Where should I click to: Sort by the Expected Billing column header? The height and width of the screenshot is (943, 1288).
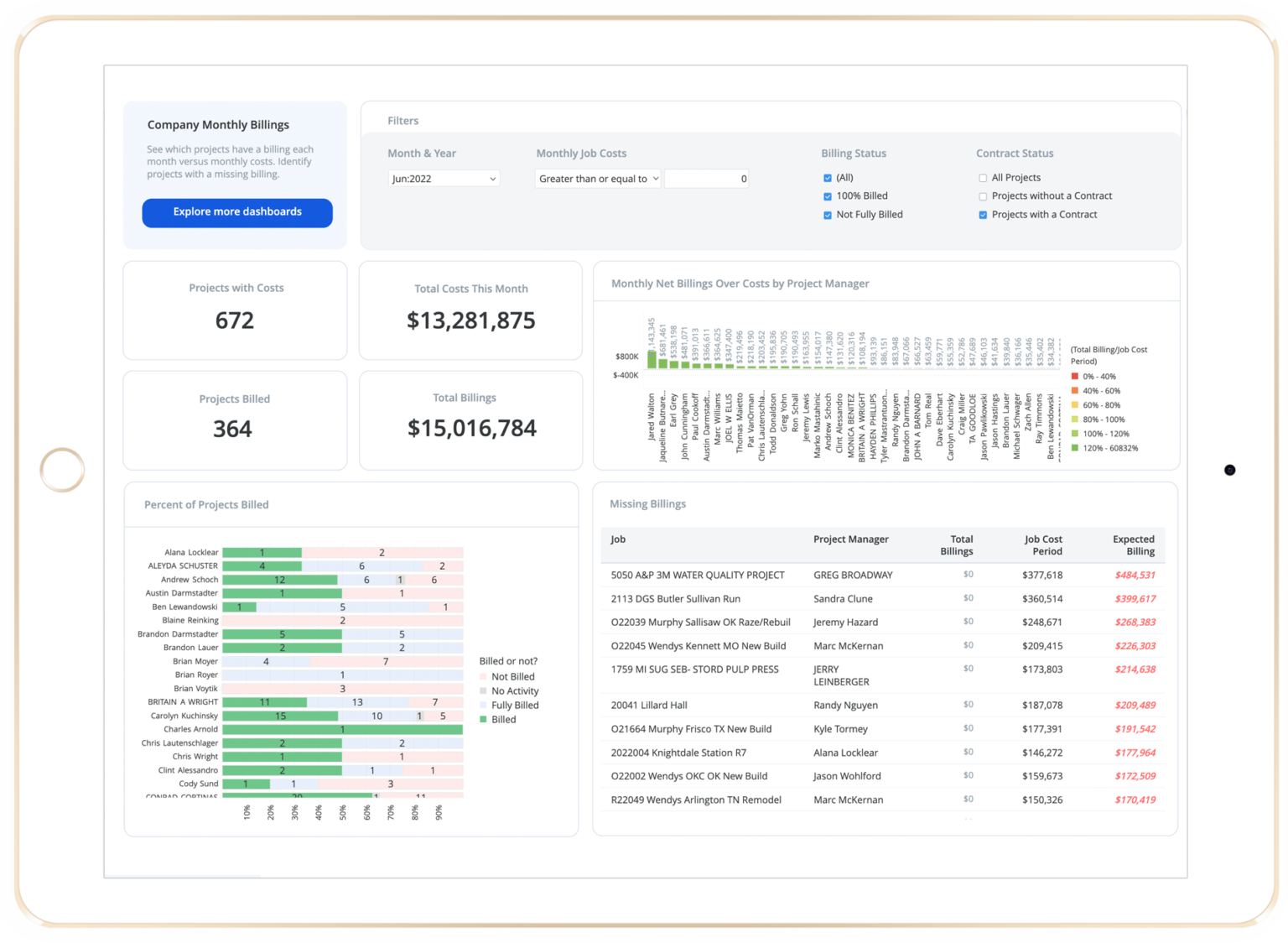tap(1134, 545)
